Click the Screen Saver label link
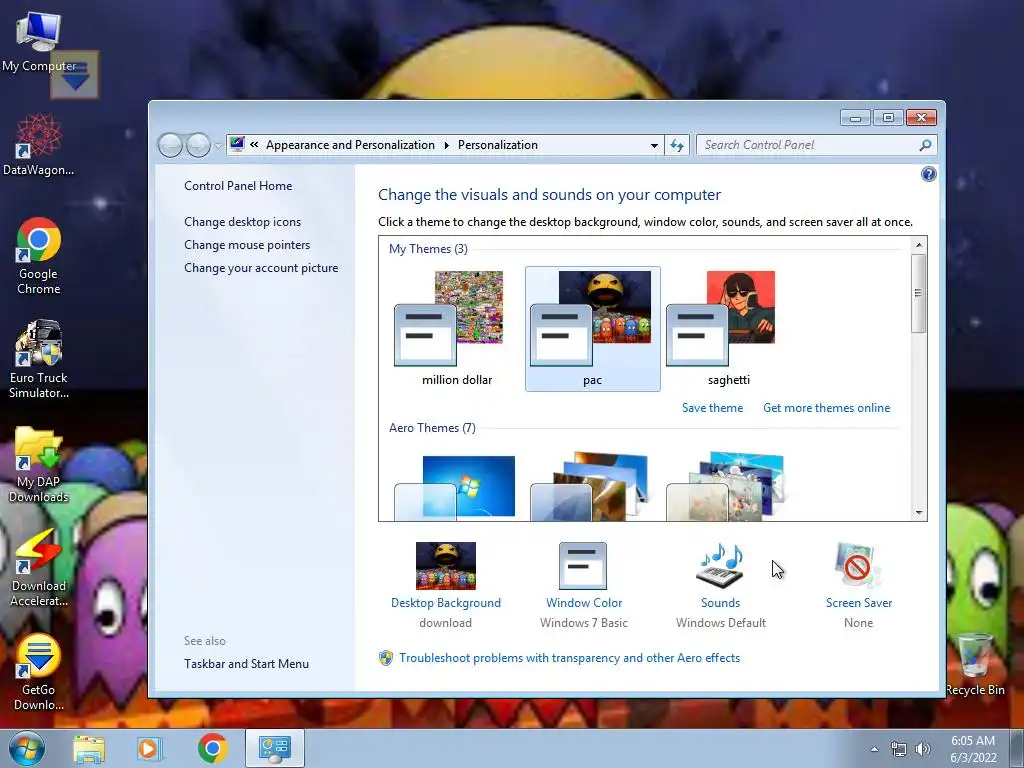 [859, 603]
